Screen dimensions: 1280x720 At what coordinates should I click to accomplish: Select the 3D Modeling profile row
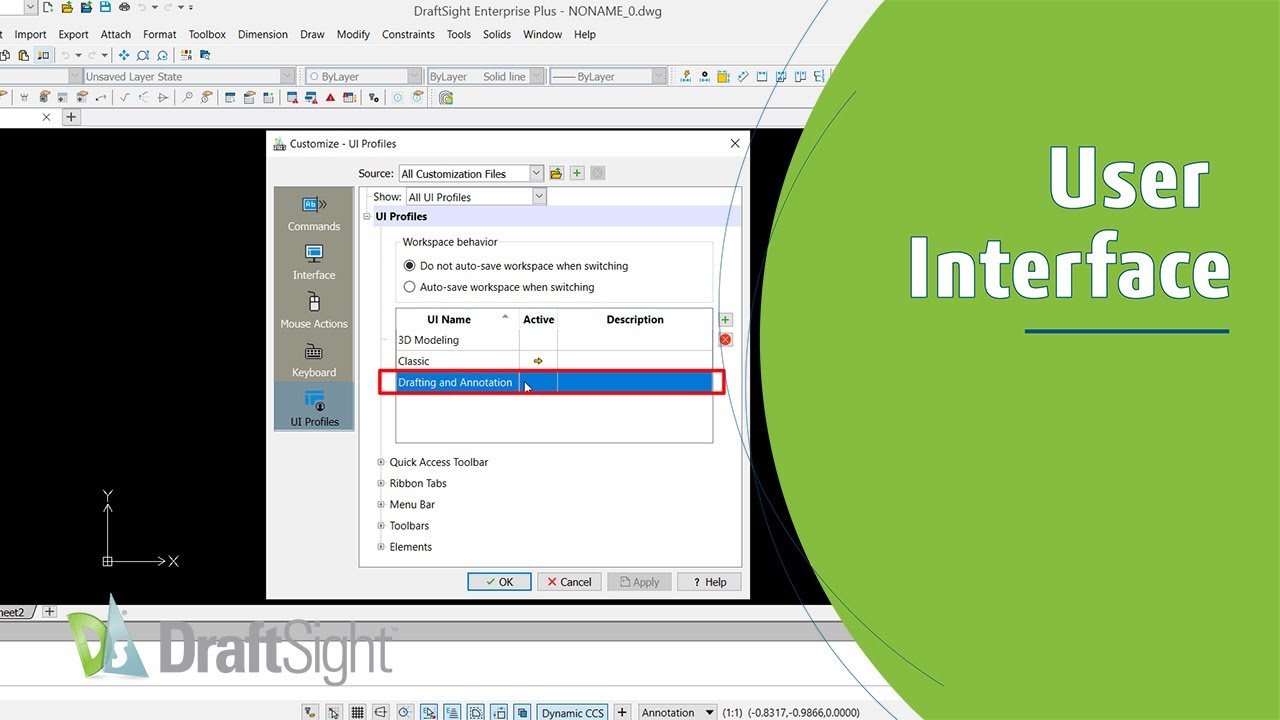554,340
